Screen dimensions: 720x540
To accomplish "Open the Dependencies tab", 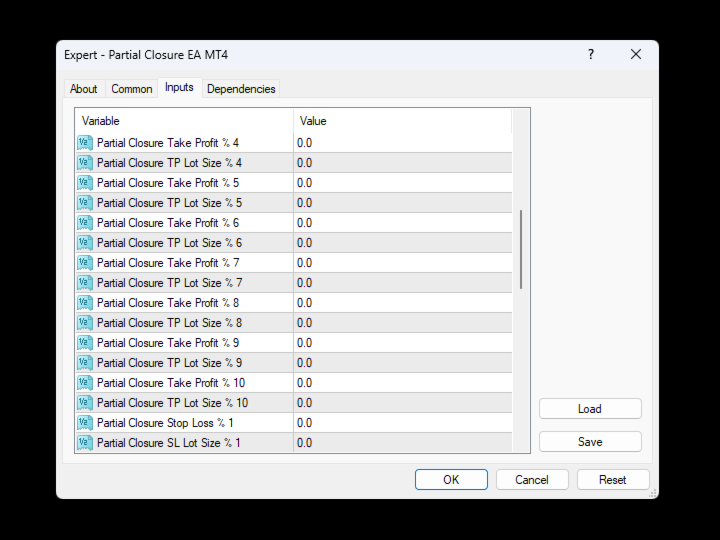I will [x=241, y=89].
